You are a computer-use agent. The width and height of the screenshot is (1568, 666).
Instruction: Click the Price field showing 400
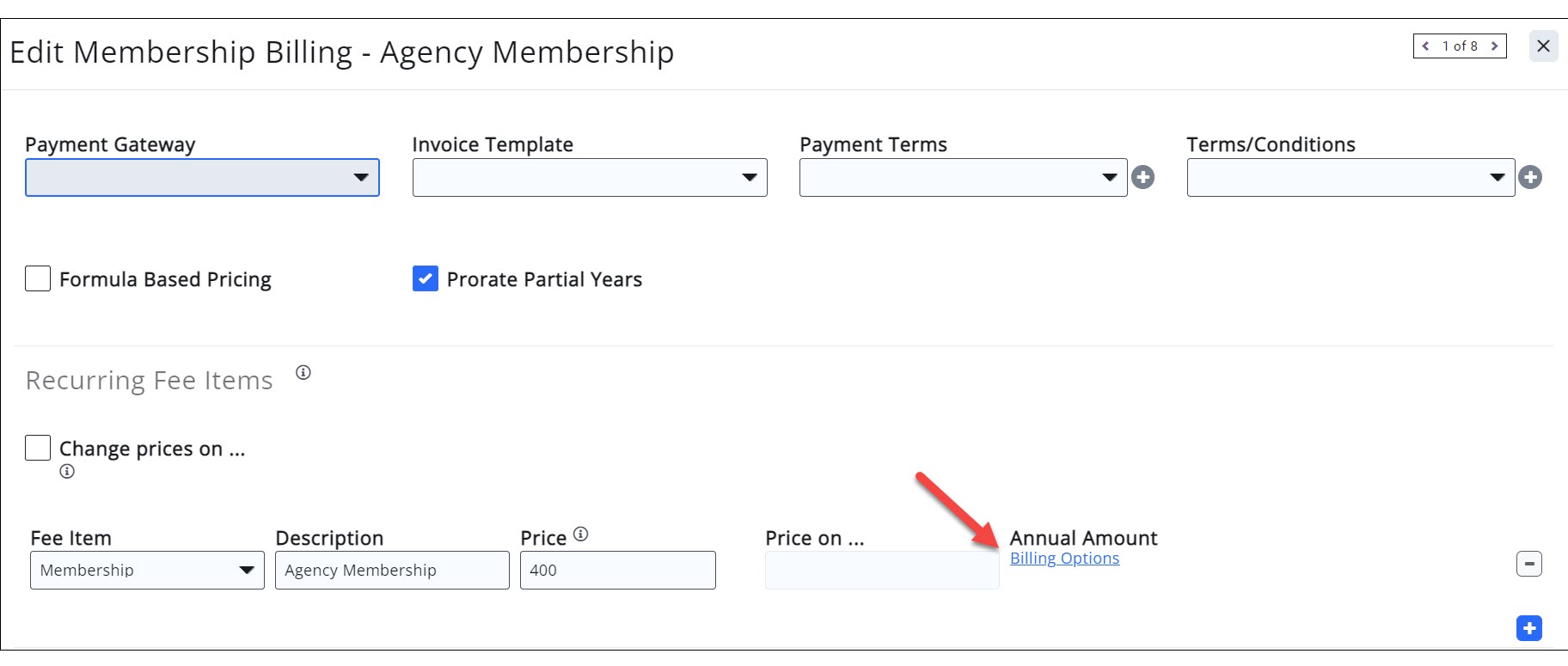tap(617, 571)
